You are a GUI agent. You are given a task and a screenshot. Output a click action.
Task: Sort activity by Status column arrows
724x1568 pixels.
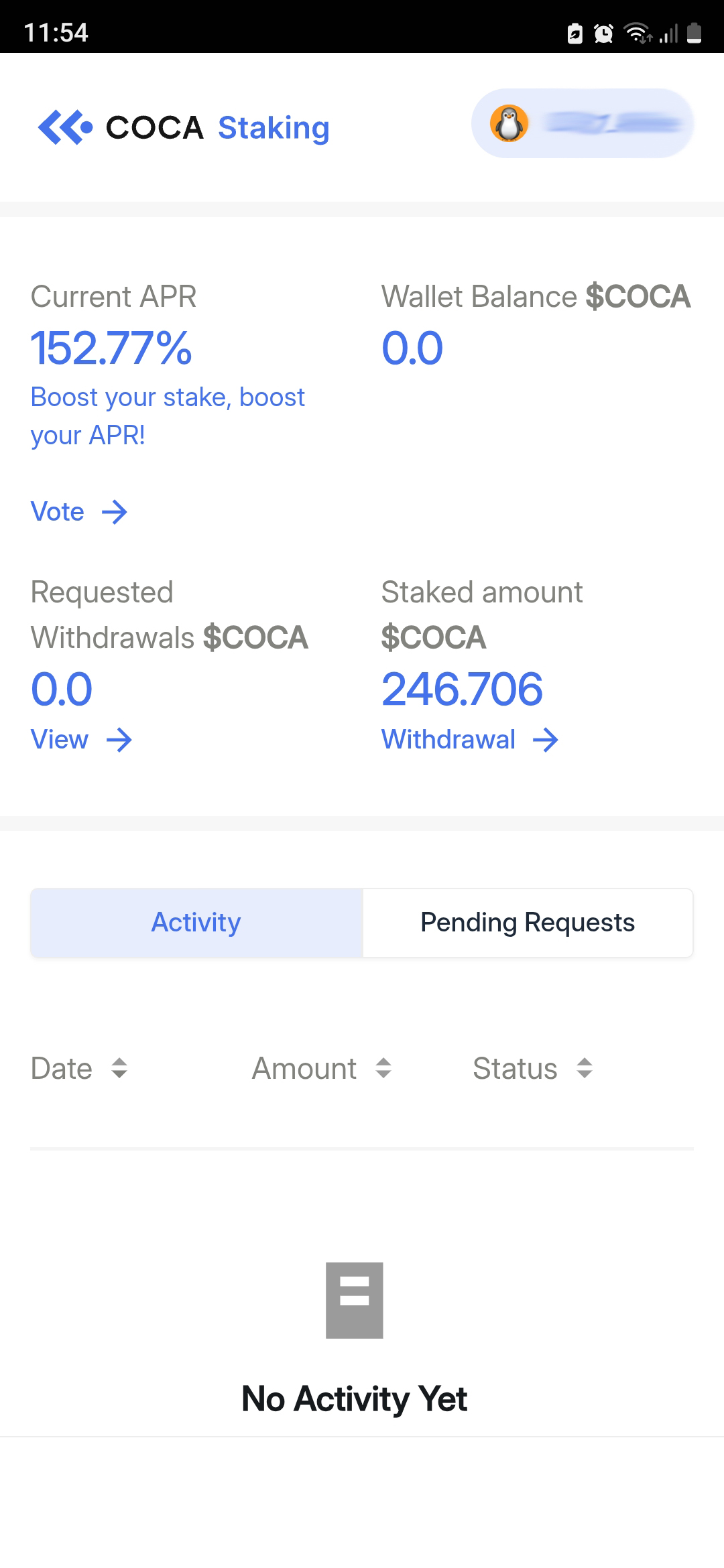click(585, 1068)
